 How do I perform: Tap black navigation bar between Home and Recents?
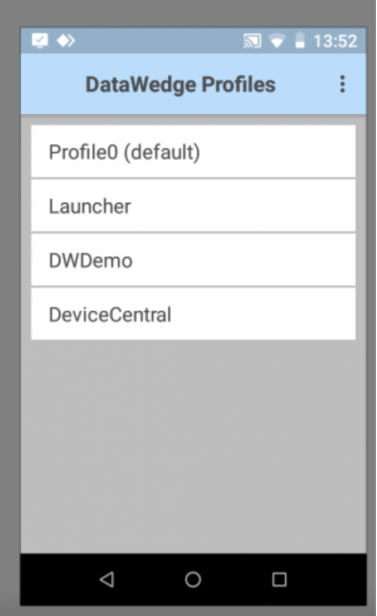236,579
